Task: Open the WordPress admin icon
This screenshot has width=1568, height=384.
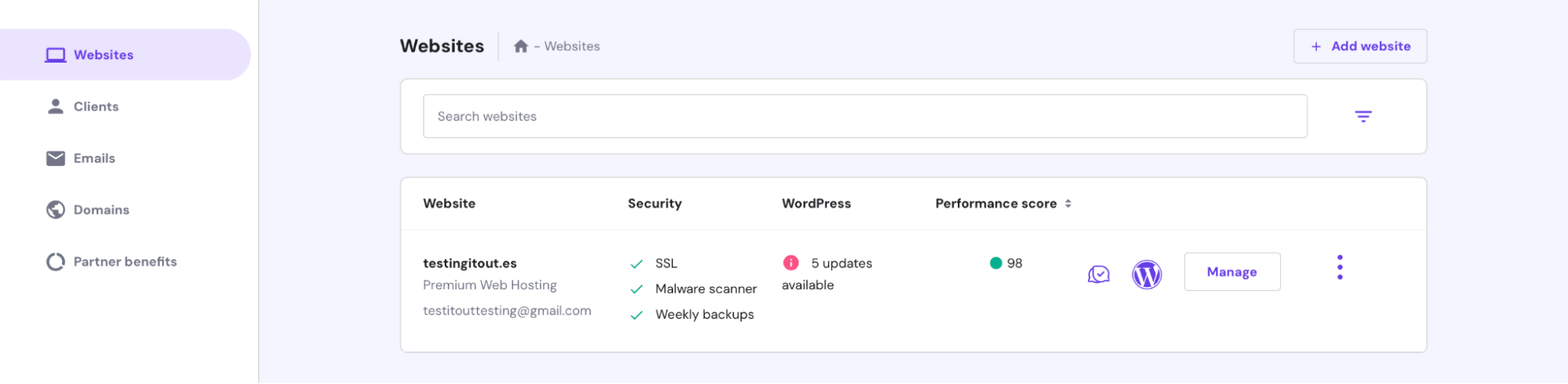Action: point(1146,274)
